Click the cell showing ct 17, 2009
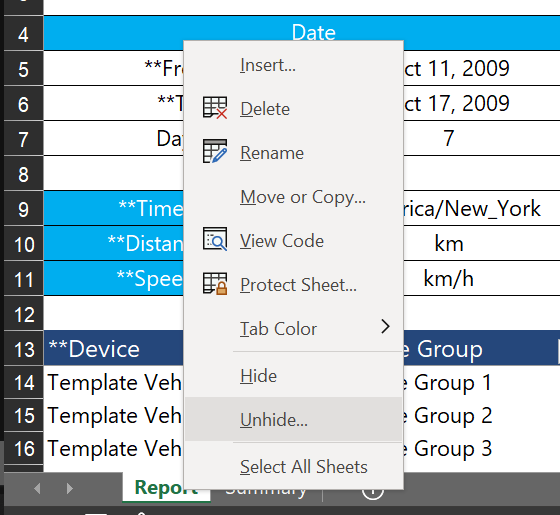Screen dimensions: 560x515 (x=482, y=103)
